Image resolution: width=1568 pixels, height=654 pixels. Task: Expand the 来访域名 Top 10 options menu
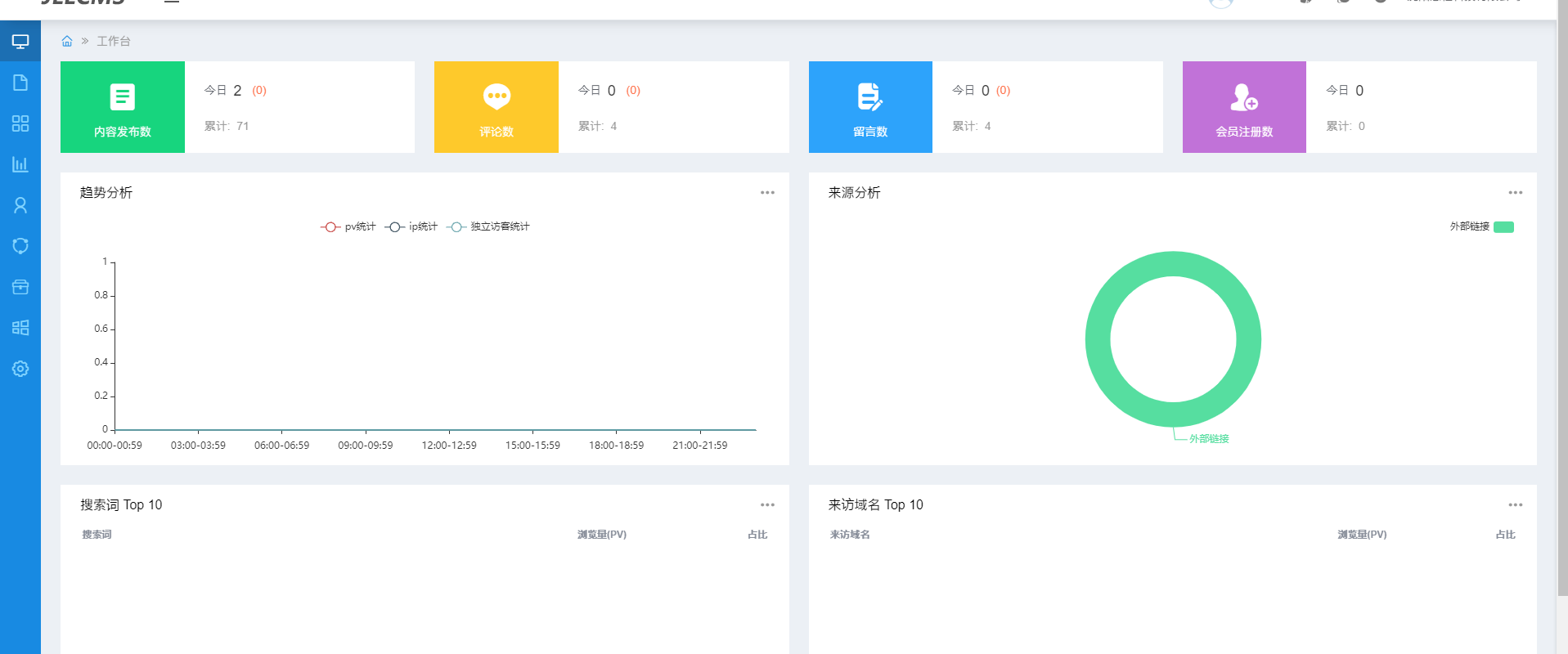tap(1515, 505)
